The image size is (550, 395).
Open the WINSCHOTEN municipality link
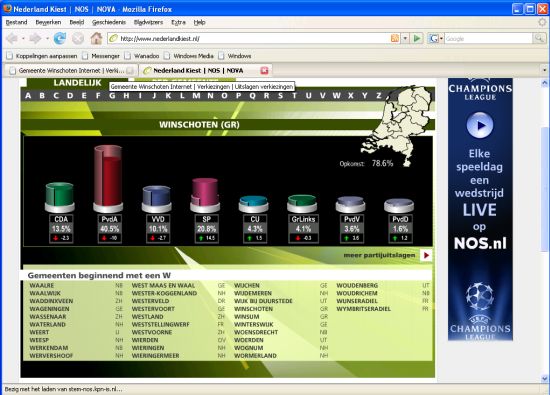coord(253,309)
